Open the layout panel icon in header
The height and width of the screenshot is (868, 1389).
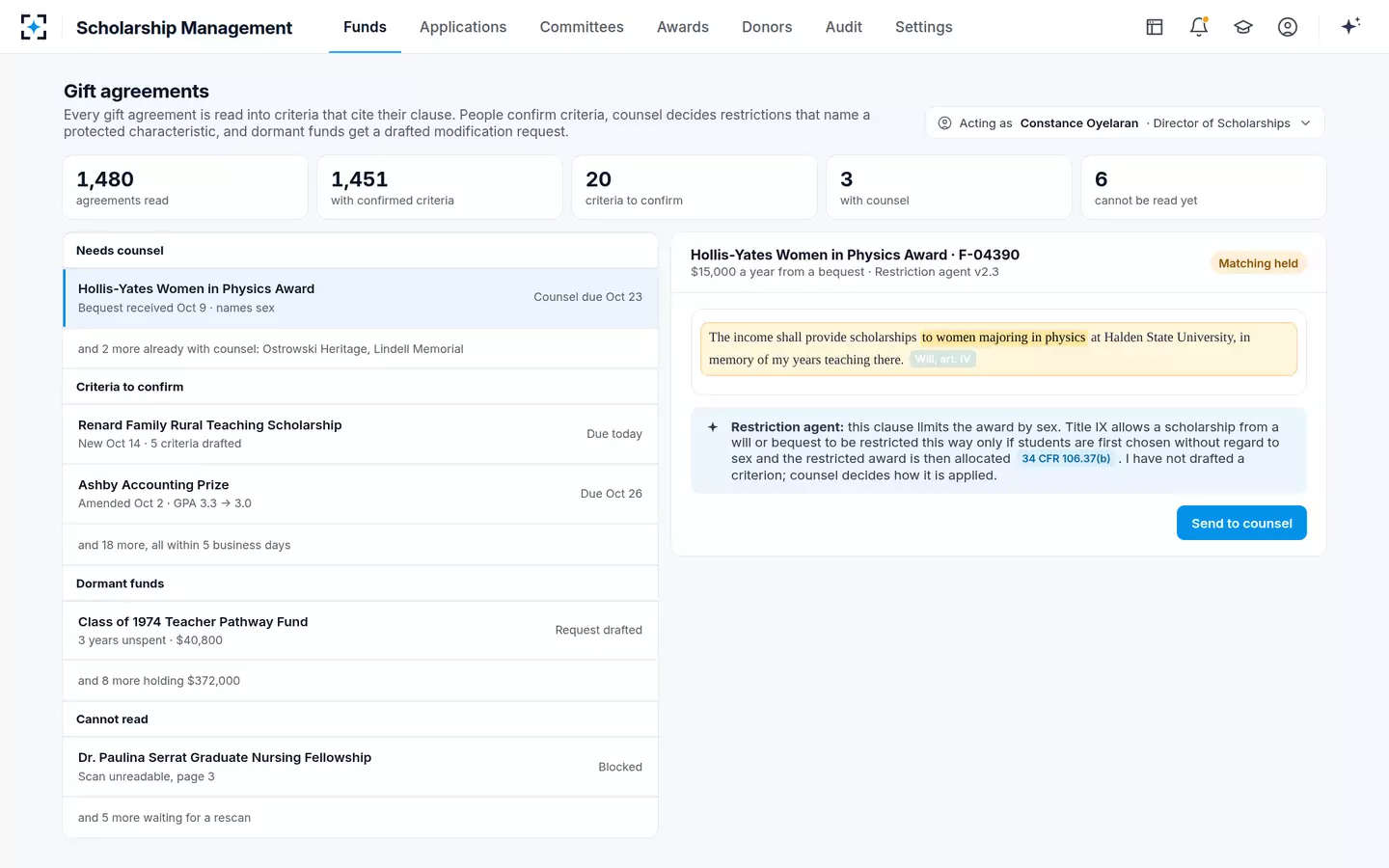(x=1155, y=27)
